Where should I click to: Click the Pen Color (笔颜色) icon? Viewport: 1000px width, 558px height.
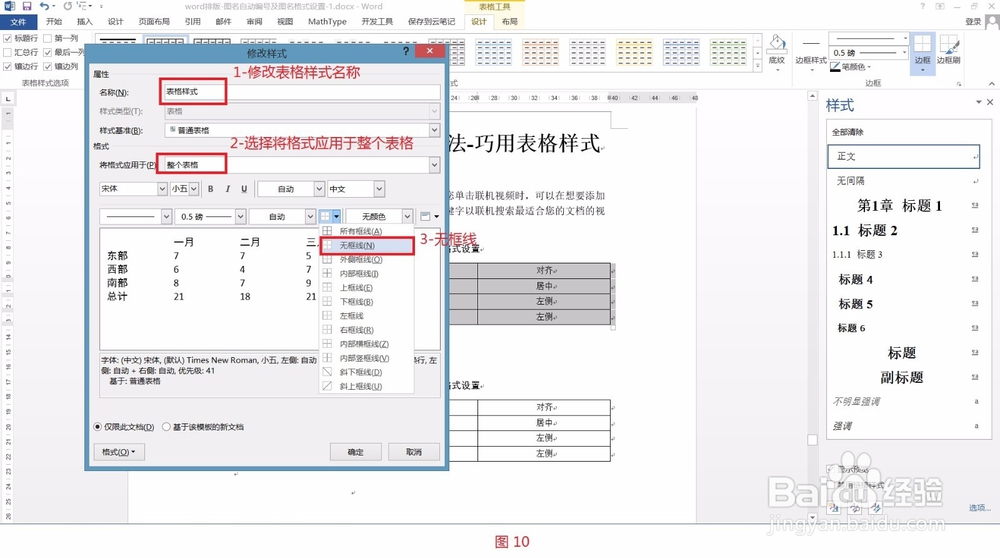click(x=835, y=66)
